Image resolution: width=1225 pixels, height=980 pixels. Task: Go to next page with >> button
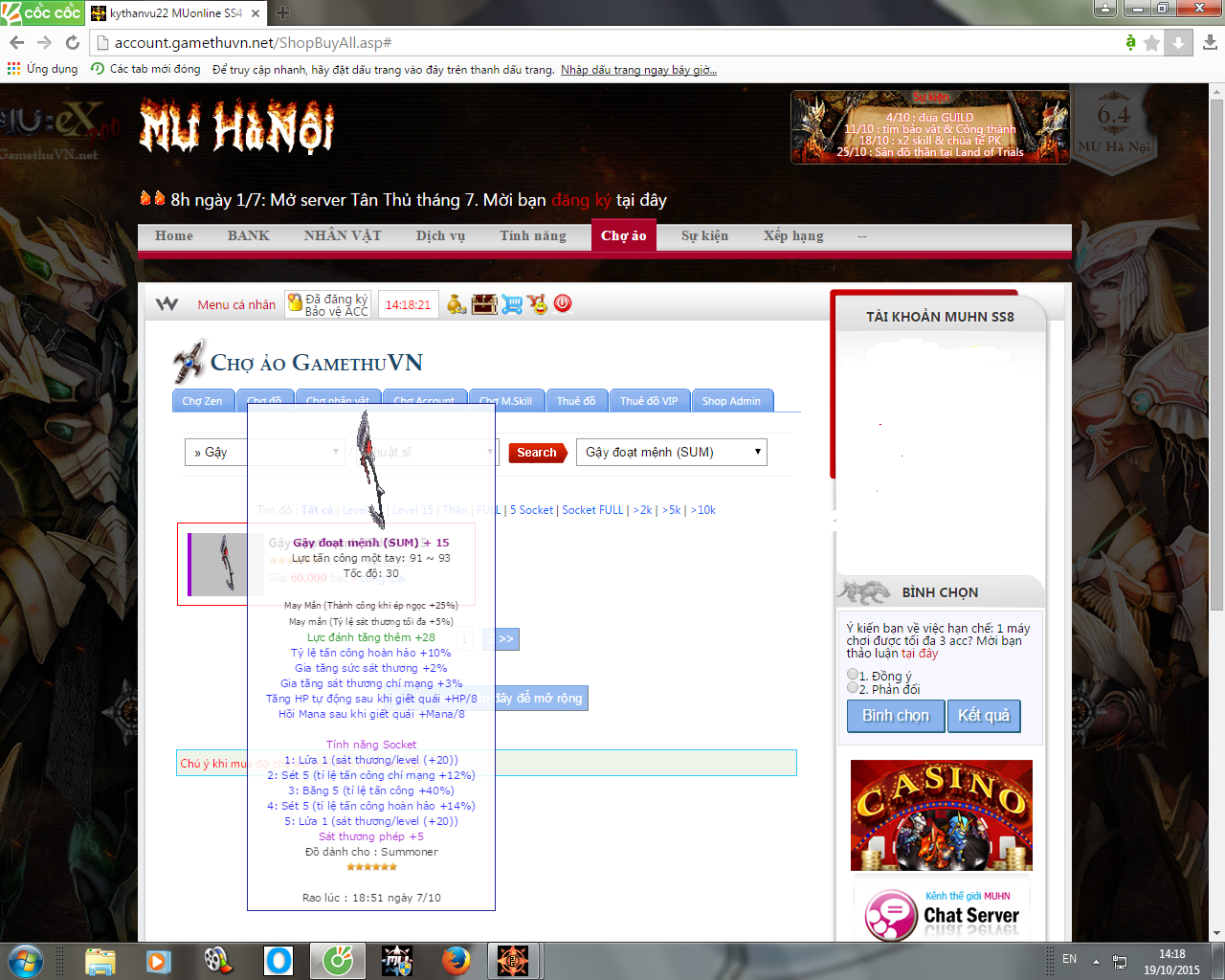point(503,638)
